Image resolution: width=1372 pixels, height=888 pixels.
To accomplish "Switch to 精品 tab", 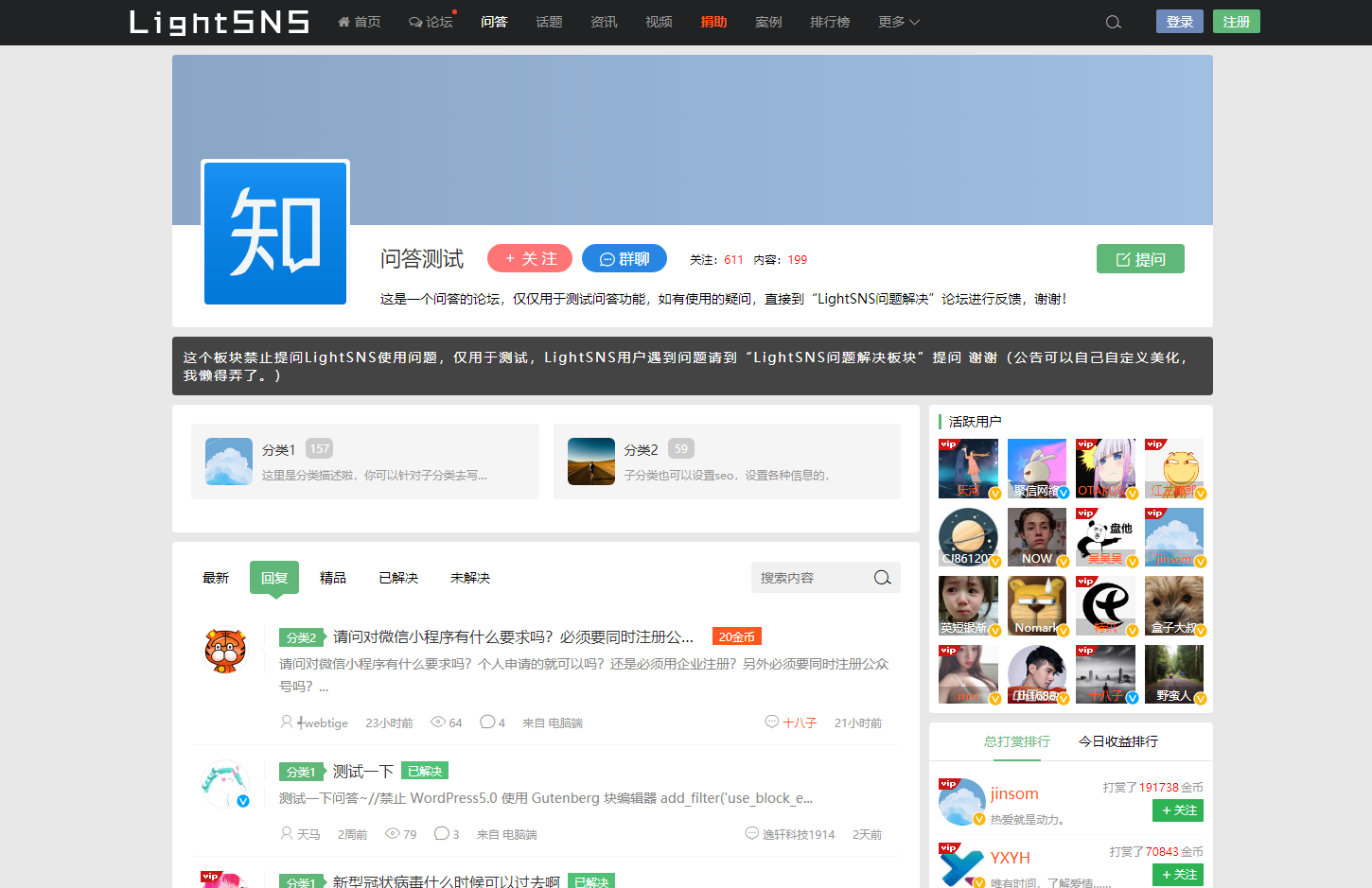I will tap(333, 578).
